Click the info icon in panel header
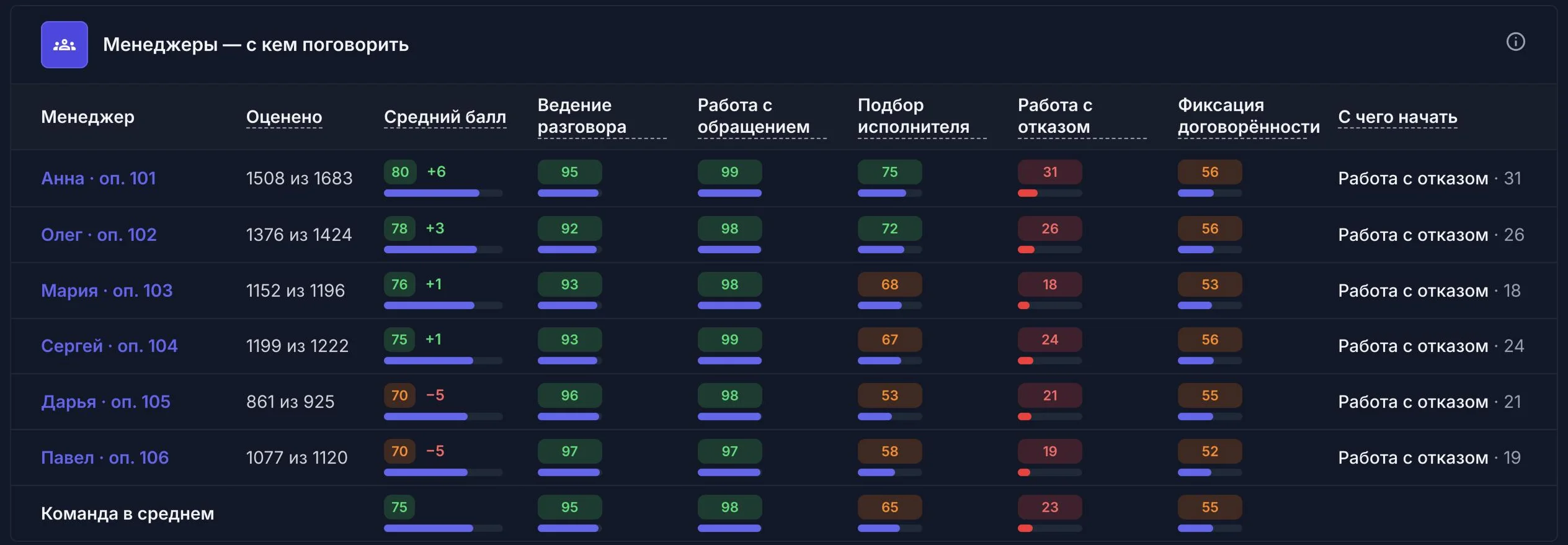 [x=1515, y=42]
